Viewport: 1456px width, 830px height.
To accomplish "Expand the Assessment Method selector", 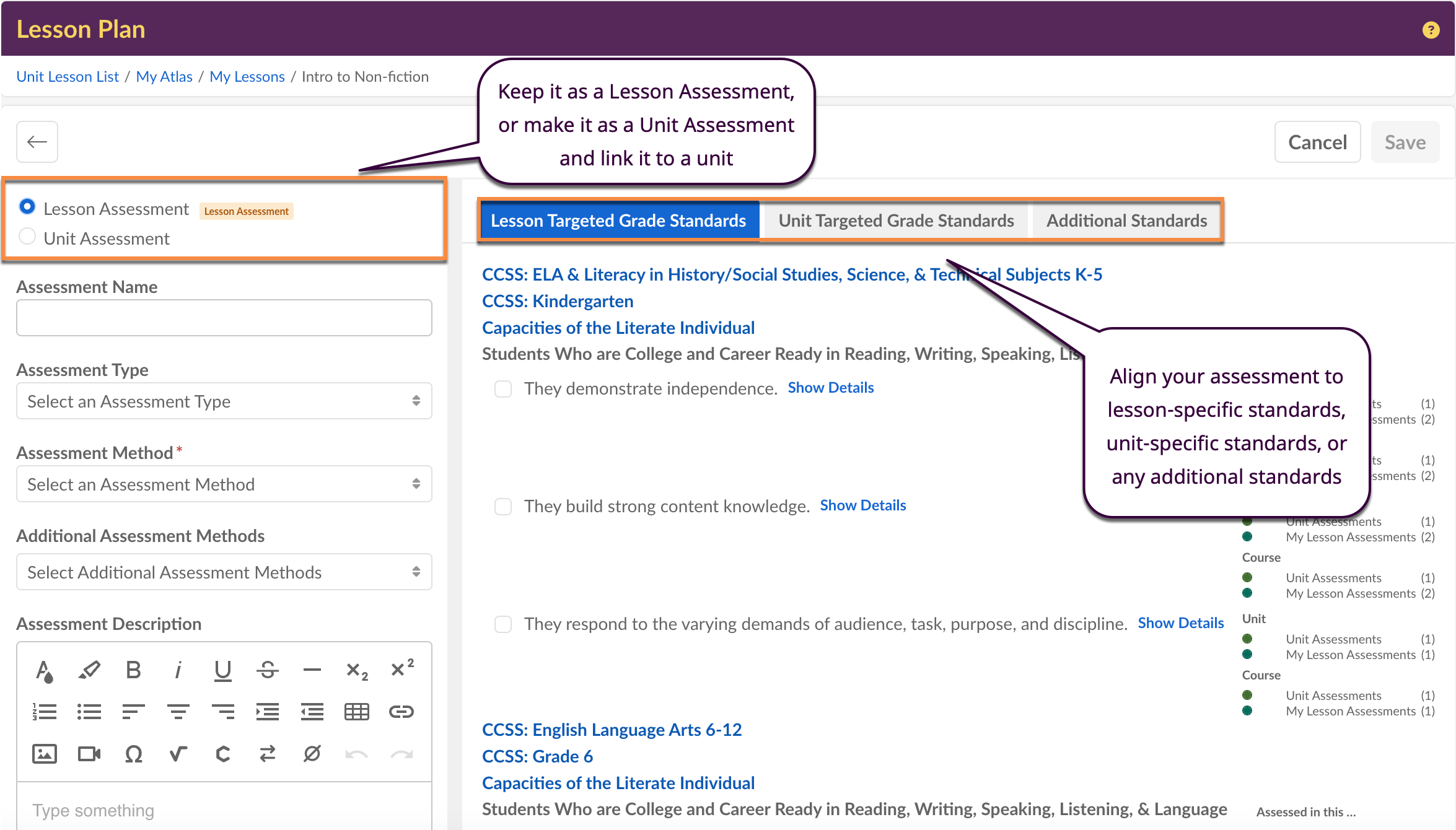I will click(224, 484).
